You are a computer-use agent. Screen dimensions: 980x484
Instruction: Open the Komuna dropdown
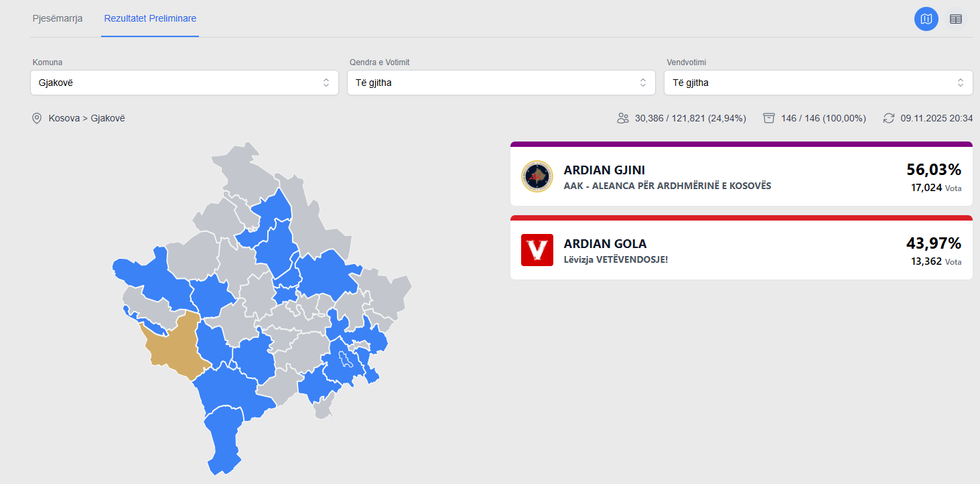(185, 82)
